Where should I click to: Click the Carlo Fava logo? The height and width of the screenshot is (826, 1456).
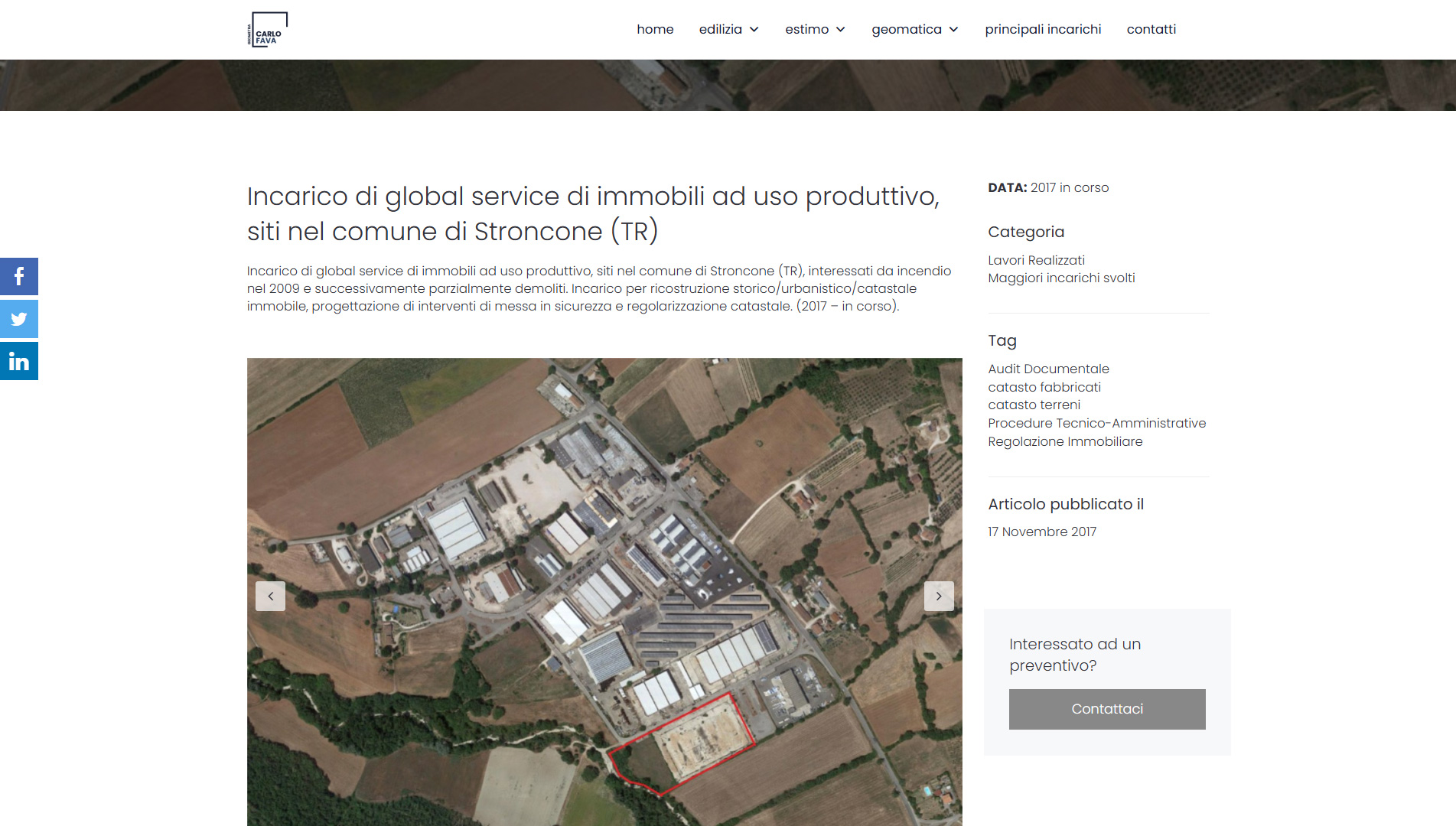click(x=267, y=30)
